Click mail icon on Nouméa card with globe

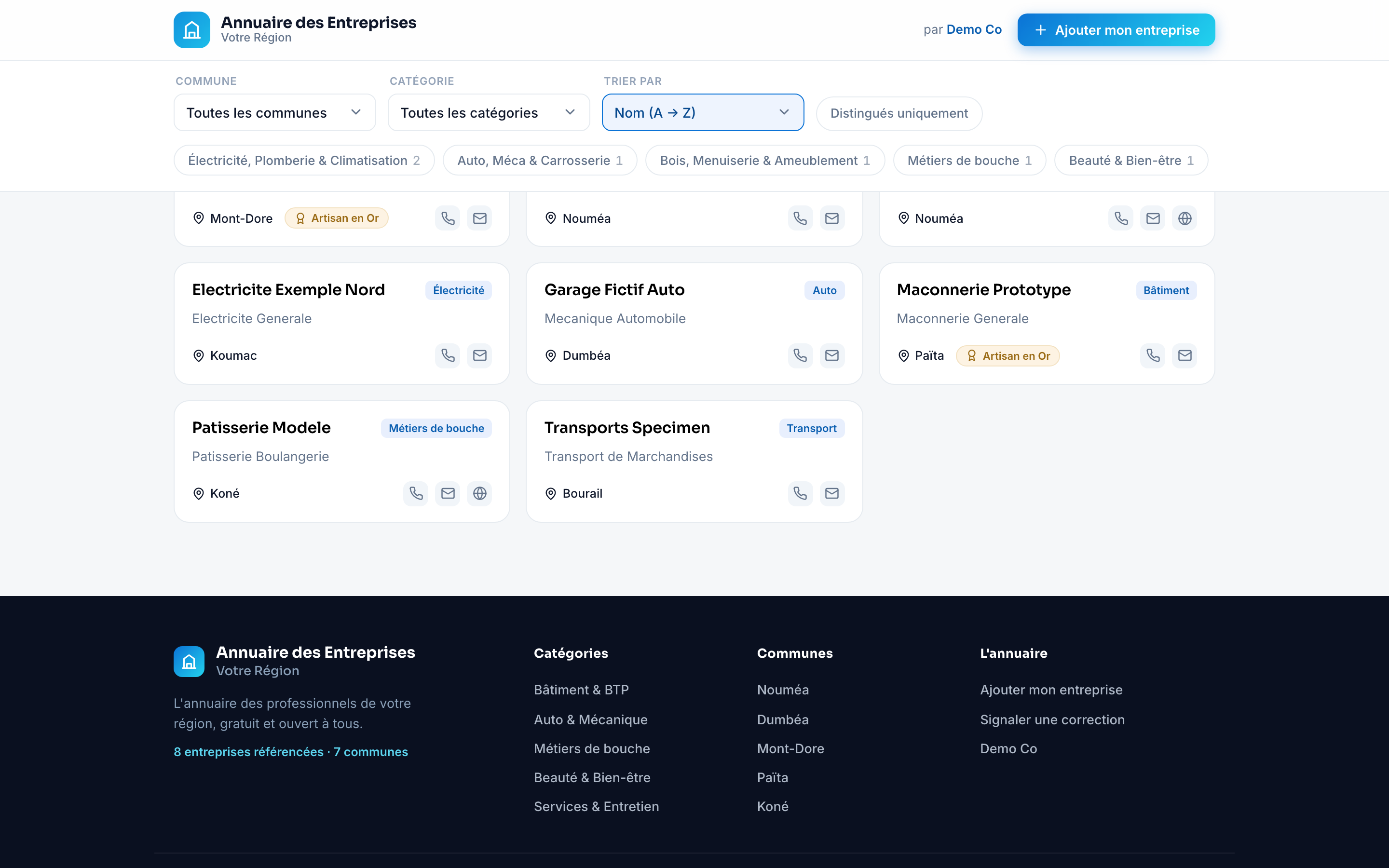[1153, 218]
